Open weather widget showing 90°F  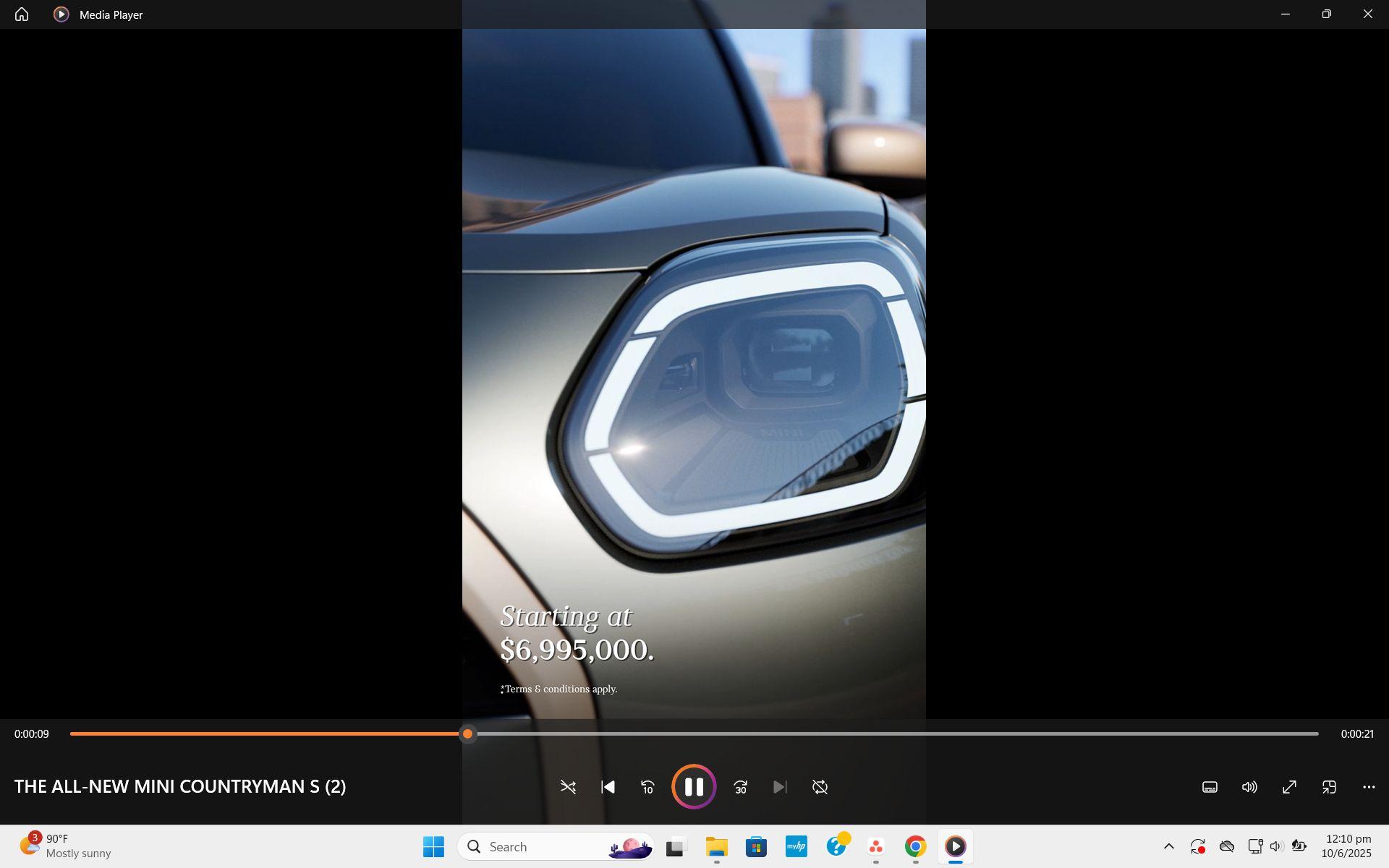coord(65,846)
